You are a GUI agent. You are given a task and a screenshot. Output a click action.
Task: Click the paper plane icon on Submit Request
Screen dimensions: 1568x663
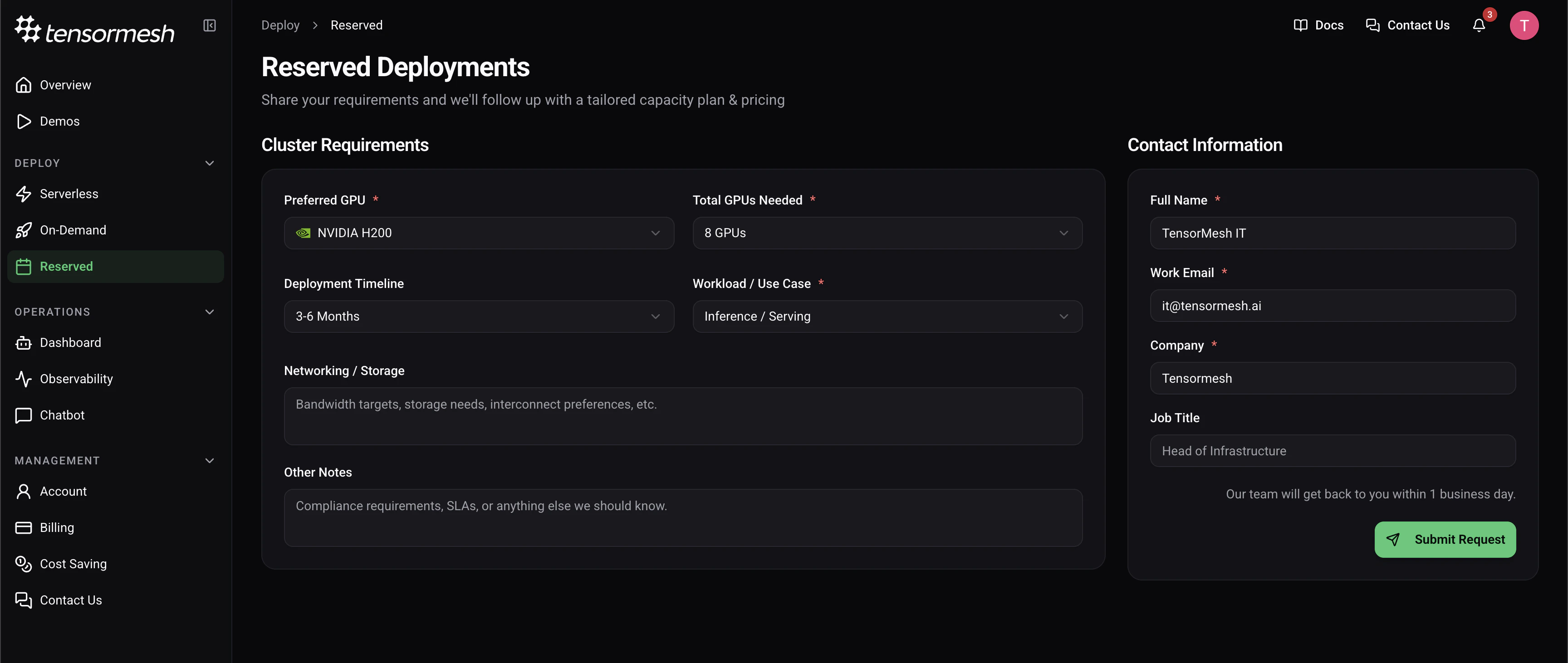point(1393,540)
